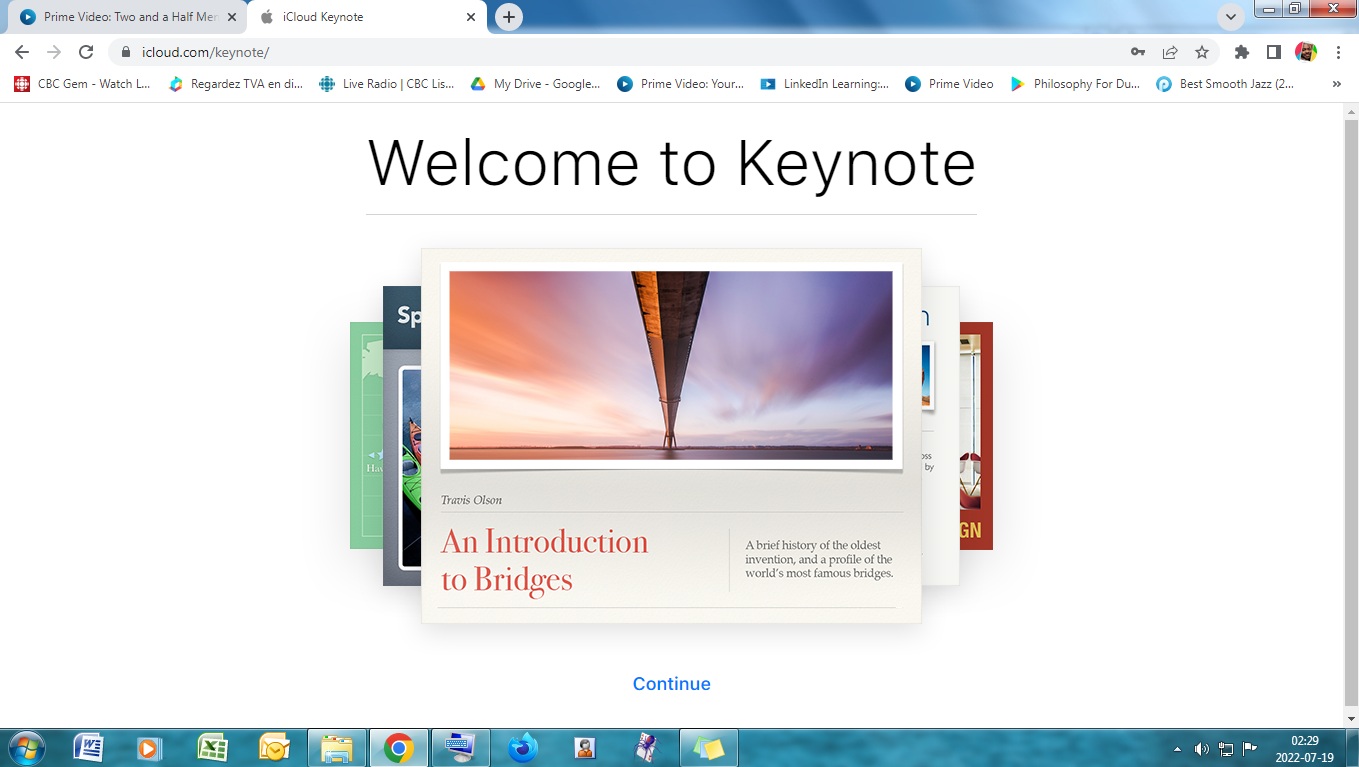Select the An Introduction to Bridges slide
The height and width of the screenshot is (767, 1359).
[671, 435]
